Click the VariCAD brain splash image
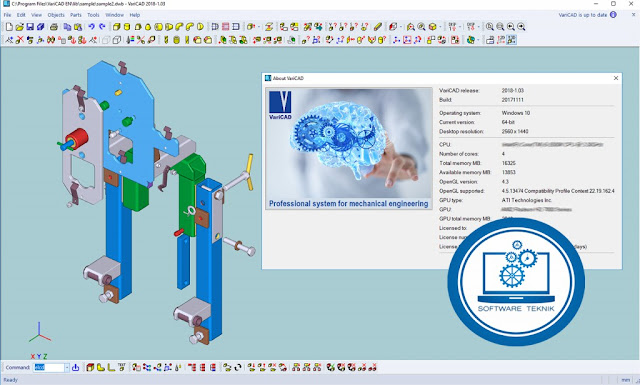Screen dimensions: 640x385 tap(349, 148)
